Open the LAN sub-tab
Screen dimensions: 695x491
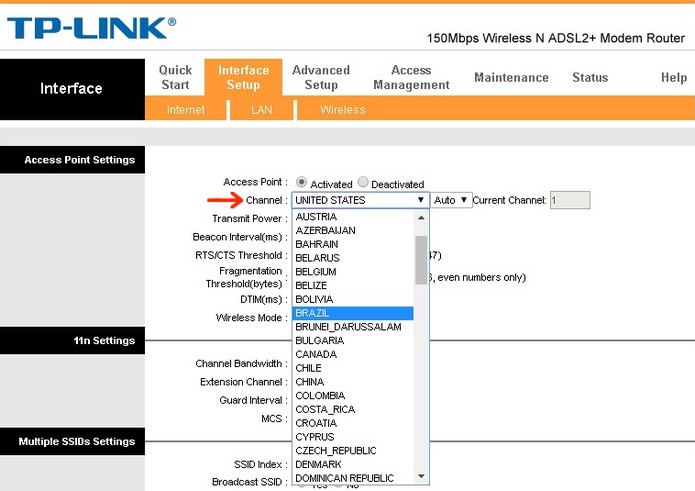pyautogui.click(x=262, y=110)
